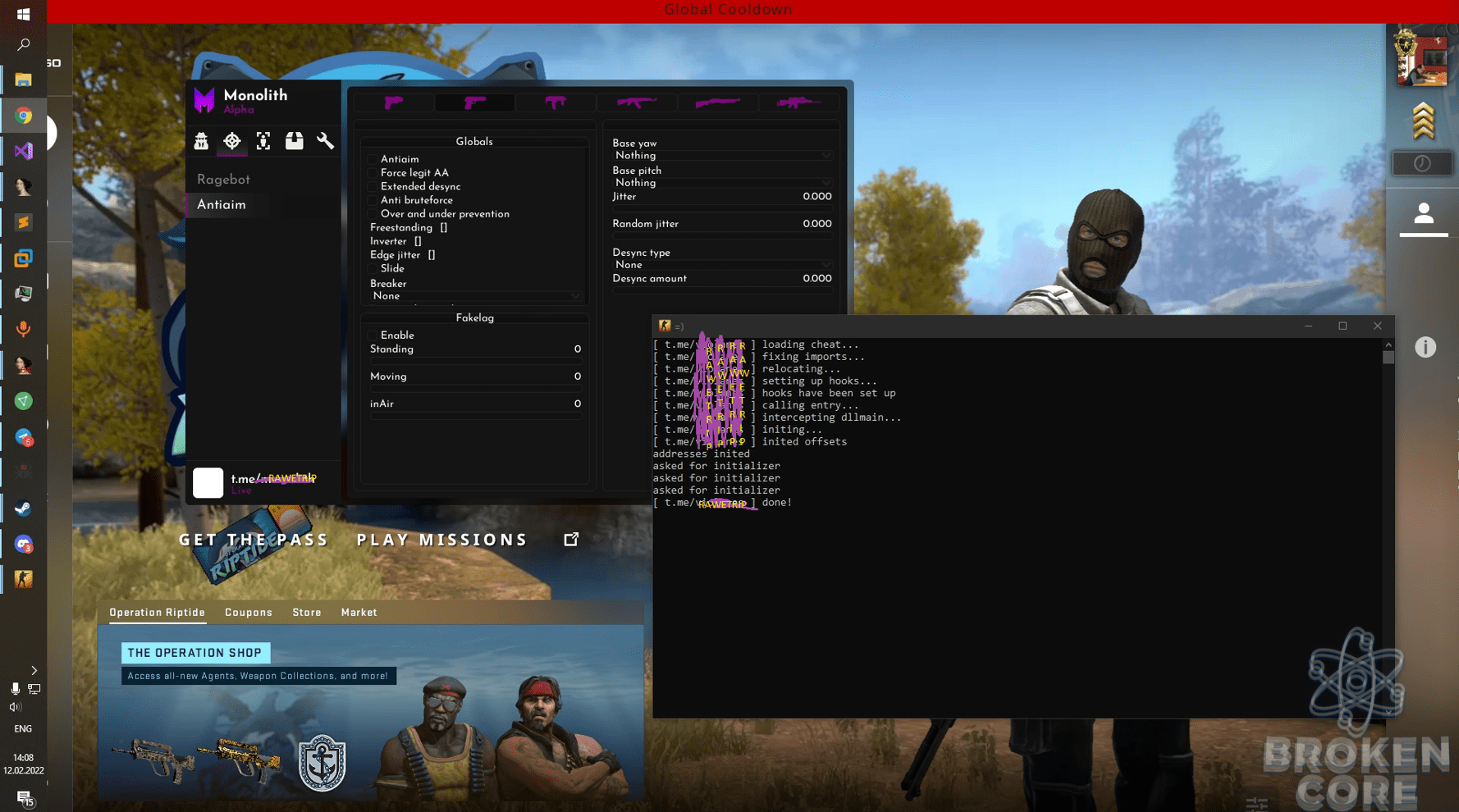Screen dimensions: 1459x812
Task: Select the SMG weapon tab
Action: pyautogui.click(x=556, y=103)
